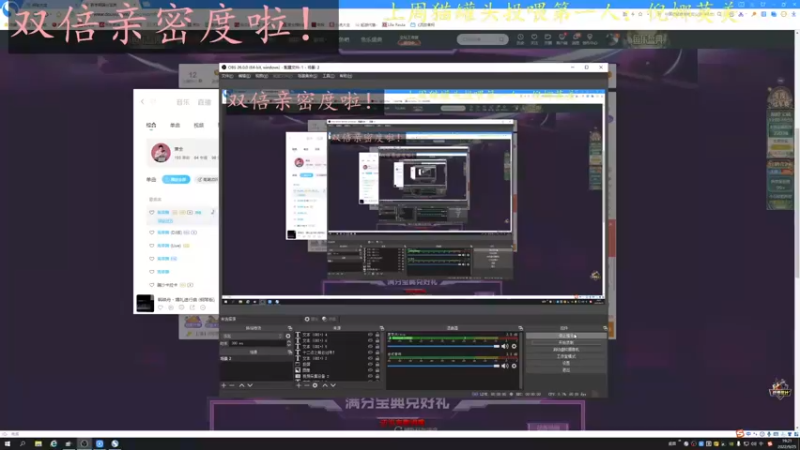Viewport: 800px width, 450px height.
Task: Lock the source 文本 (GDI+) 6
Action: 378,341
